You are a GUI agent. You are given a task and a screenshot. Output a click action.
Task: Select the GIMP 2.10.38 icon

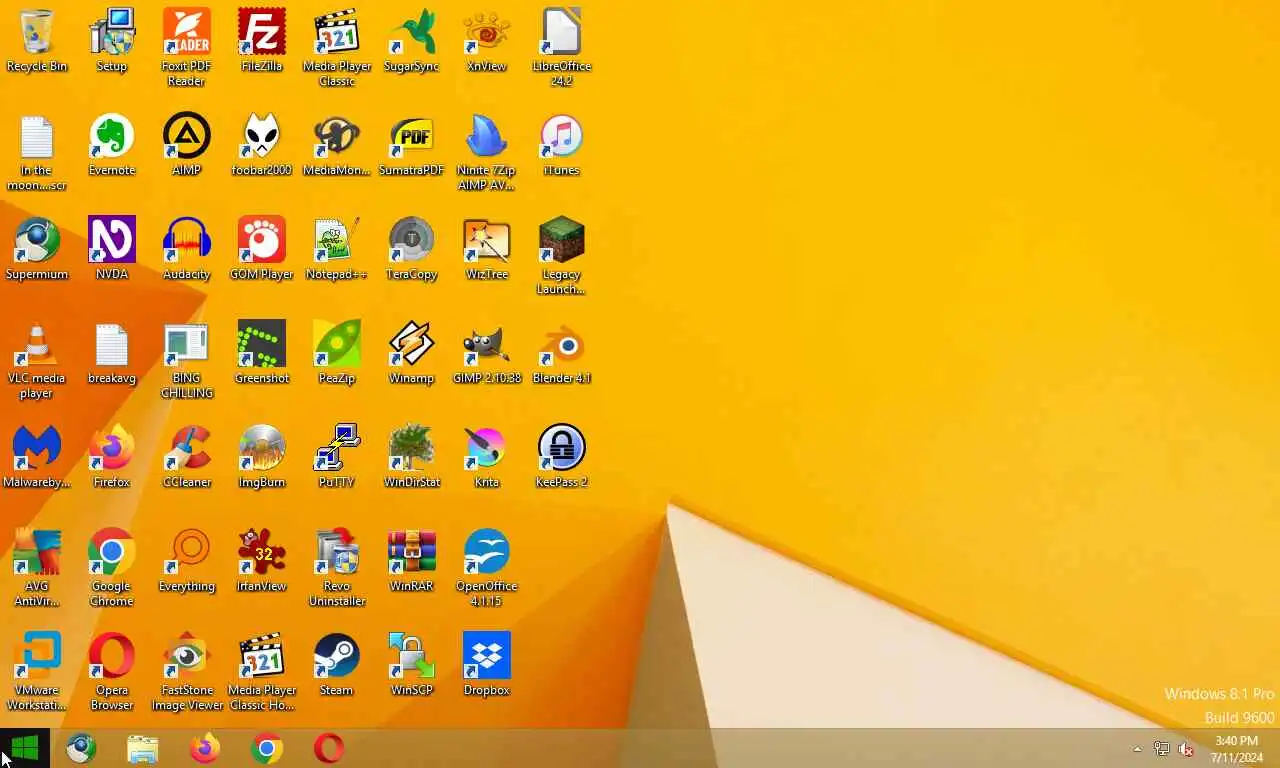click(x=487, y=344)
